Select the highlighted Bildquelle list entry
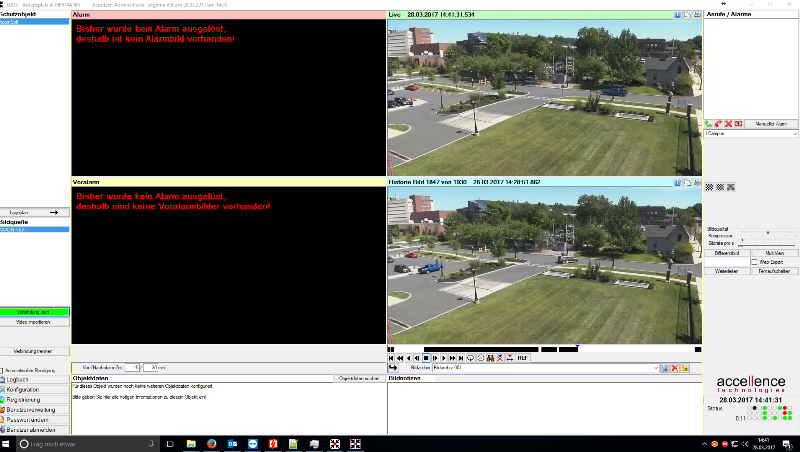The height and width of the screenshot is (452, 800). pos(34,230)
